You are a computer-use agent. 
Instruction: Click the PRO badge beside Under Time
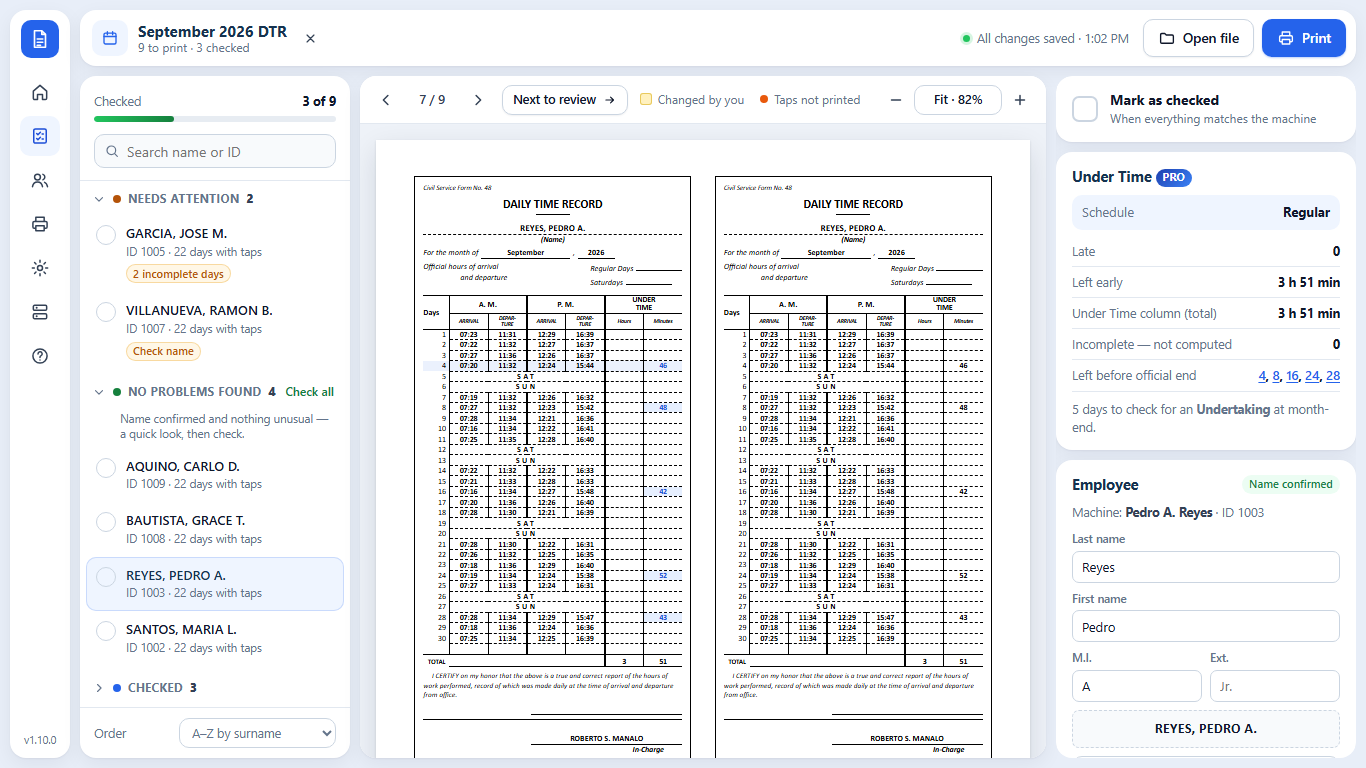[1174, 178]
